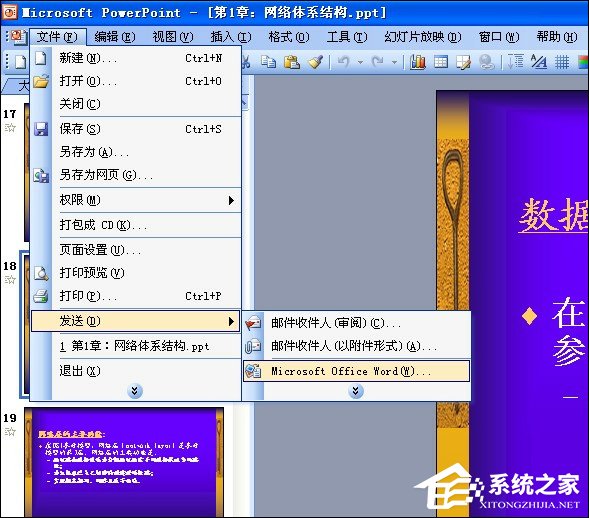Choose 新建(N) from the File menu
Viewport: 589px width, 518px height.
click(x=136, y=58)
